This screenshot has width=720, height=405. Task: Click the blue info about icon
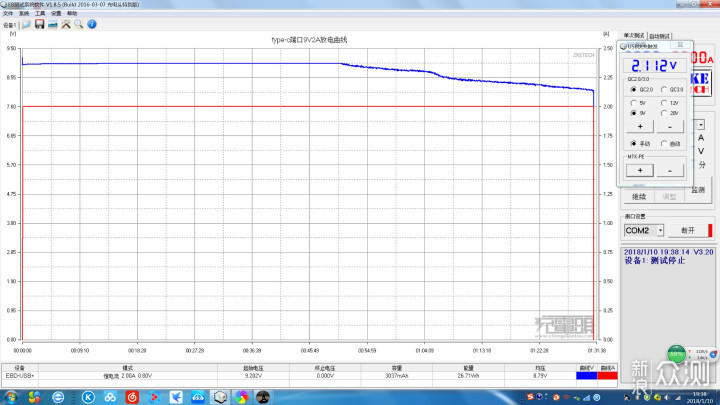point(91,24)
